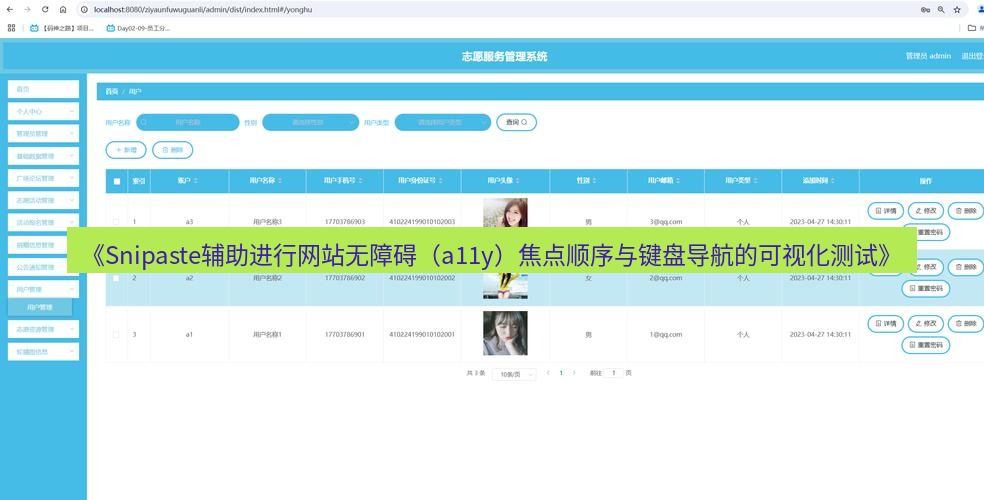This screenshot has width=984, height=500.
Task: Sort table by 用户邮箱 column arrows
Action: (678, 181)
